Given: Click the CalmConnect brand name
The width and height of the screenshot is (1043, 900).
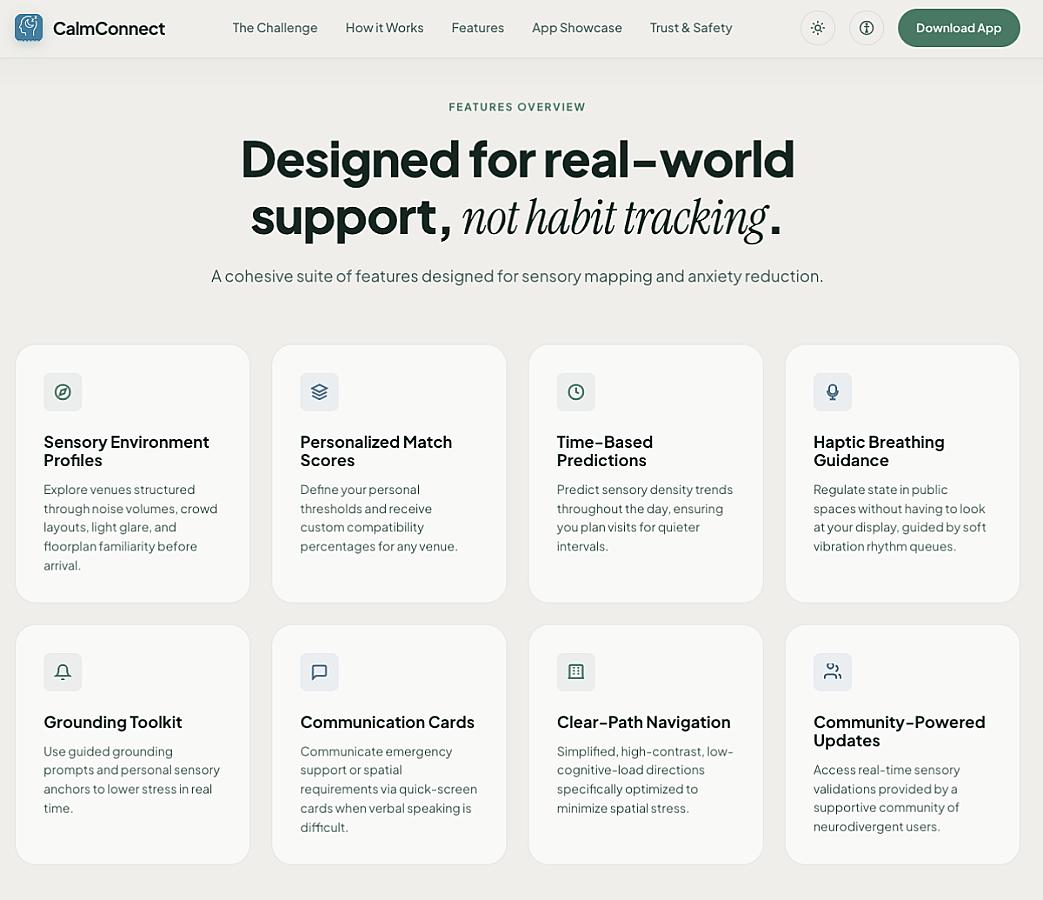Looking at the screenshot, I should click(109, 29).
